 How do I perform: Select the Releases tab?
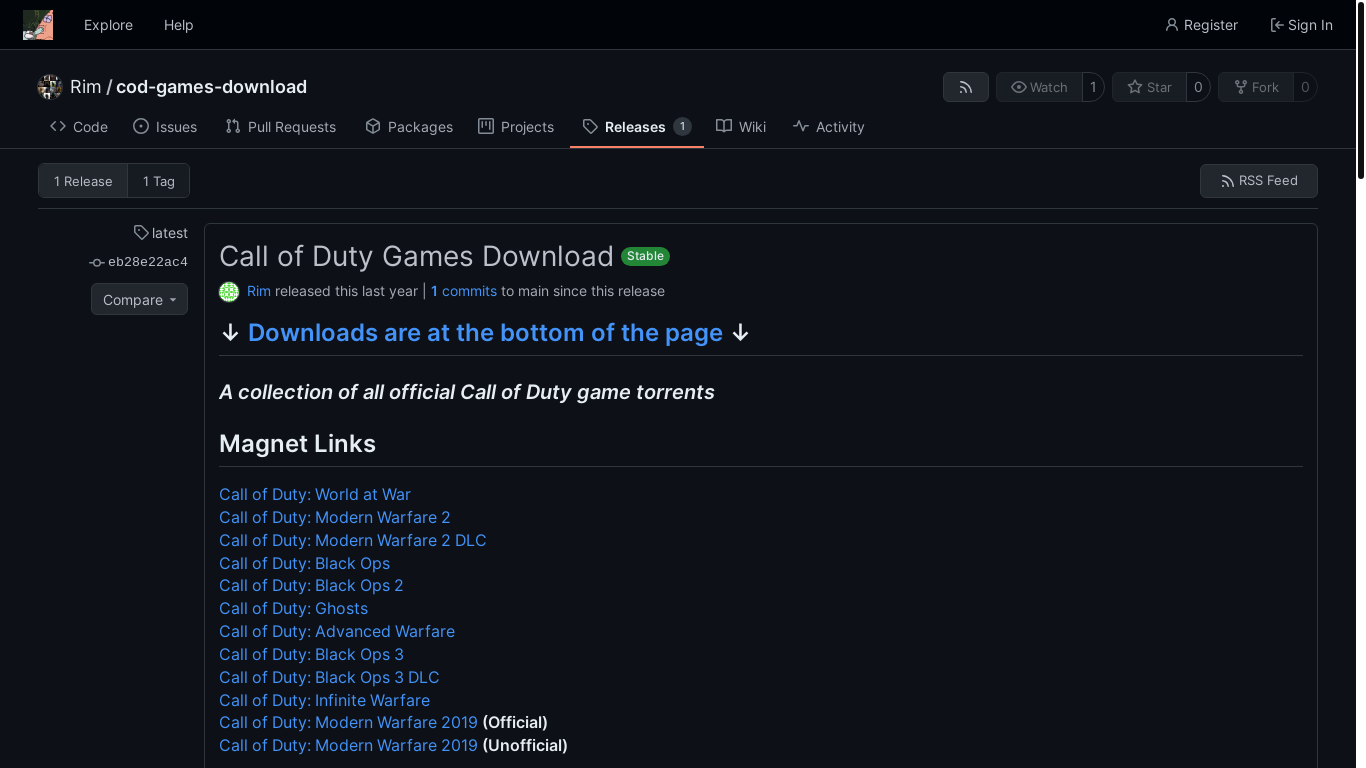tap(637, 127)
